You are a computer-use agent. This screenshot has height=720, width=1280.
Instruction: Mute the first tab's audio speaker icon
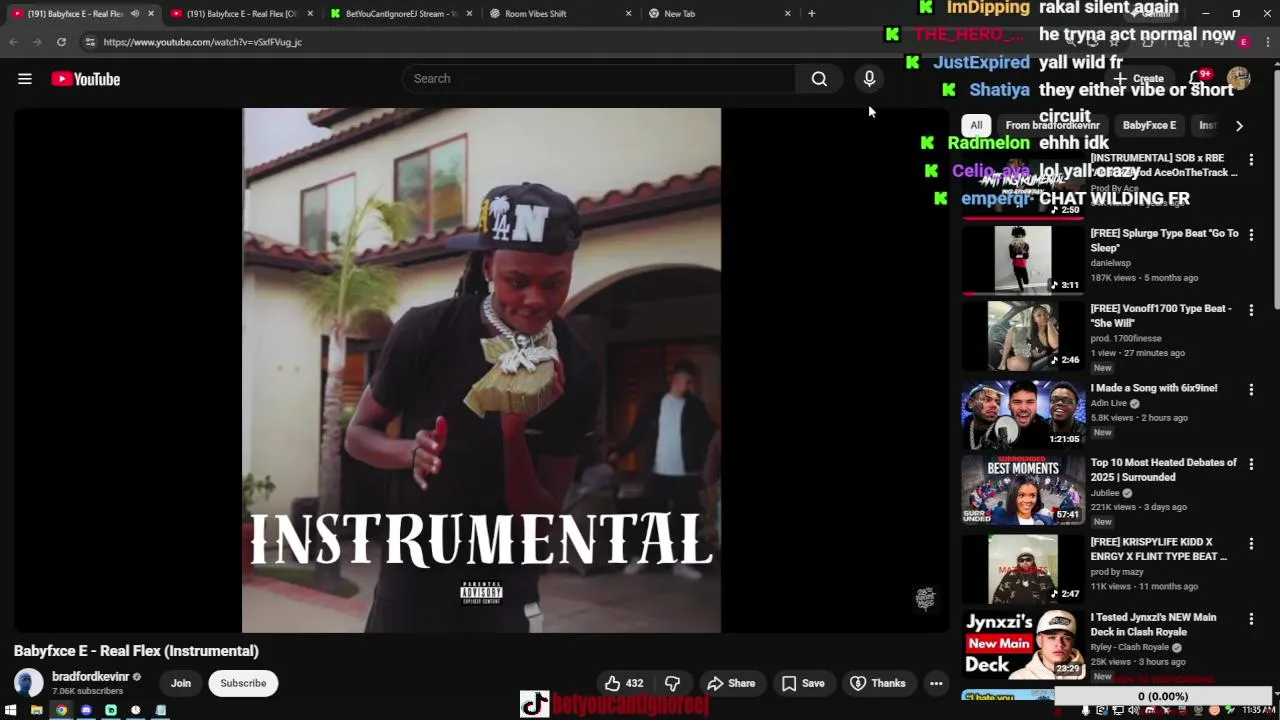click(x=134, y=14)
